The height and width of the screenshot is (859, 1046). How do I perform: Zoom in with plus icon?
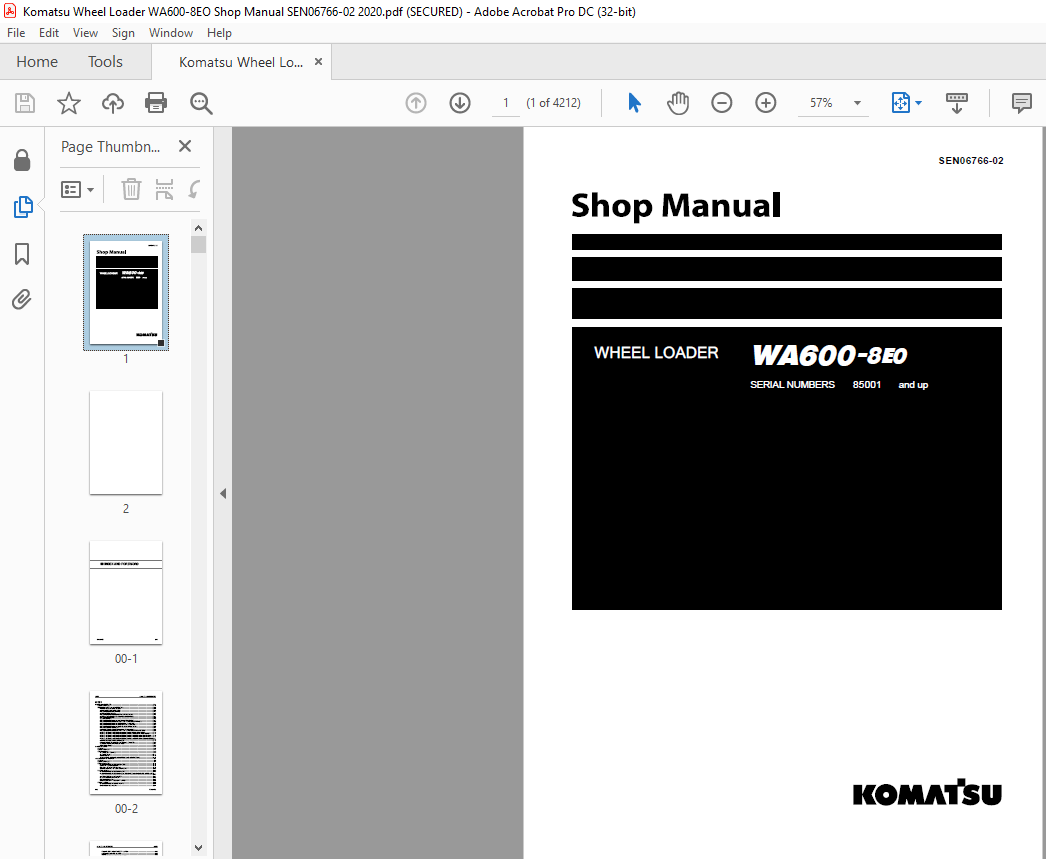click(x=766, y=103)
